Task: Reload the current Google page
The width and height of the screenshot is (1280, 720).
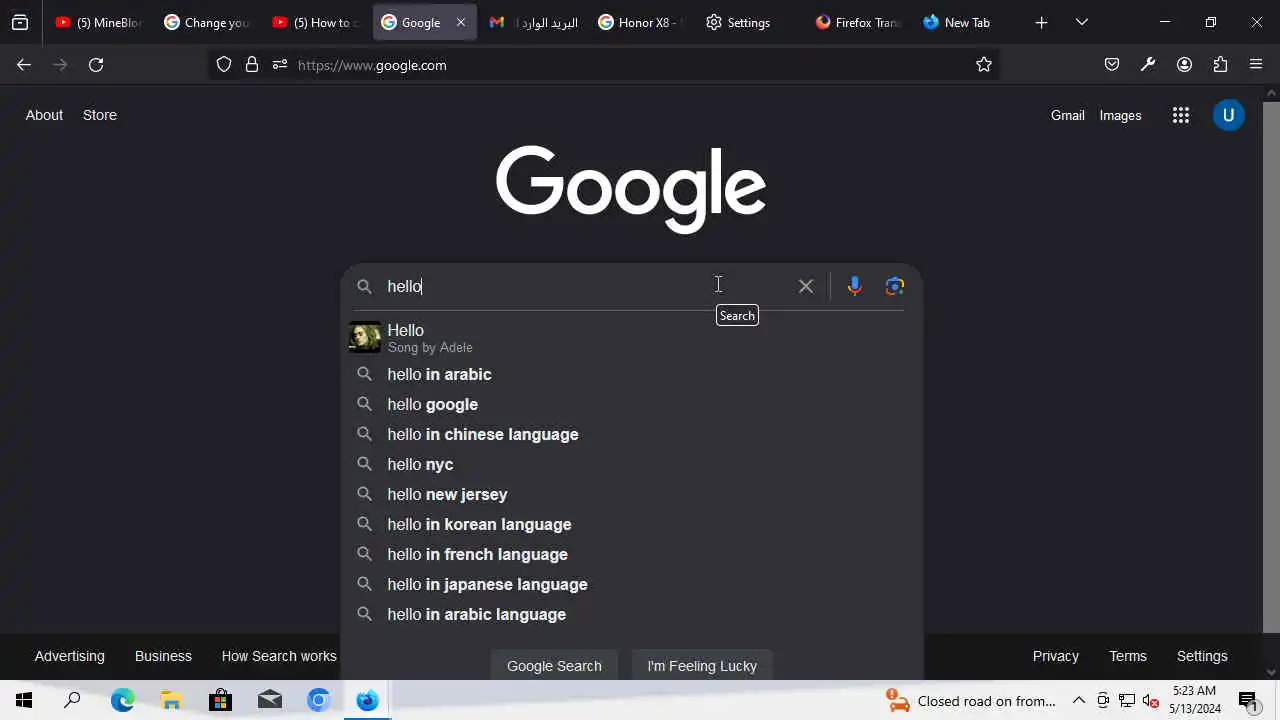Action: click(96, 65)
